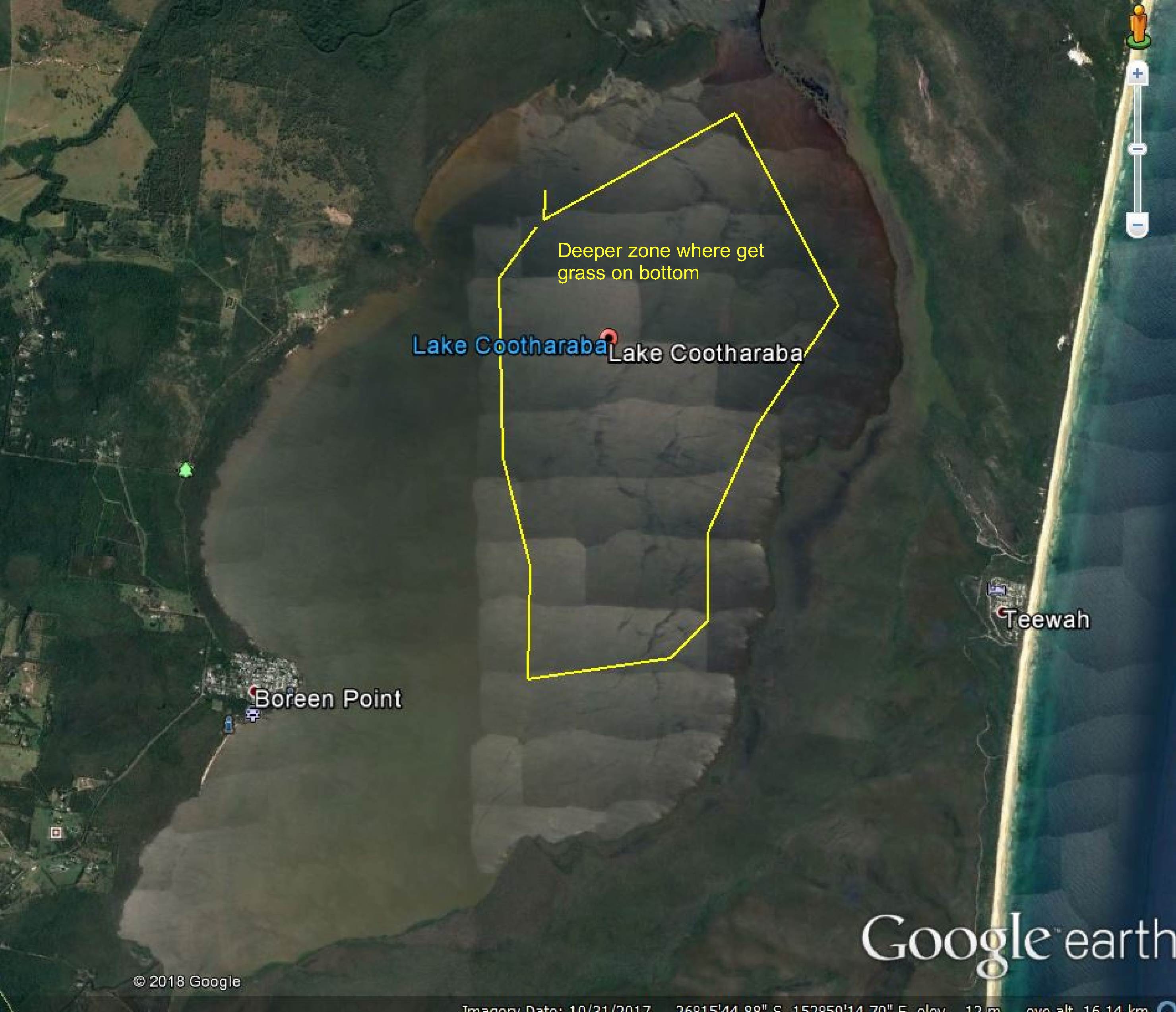Click the Street View pegman icon
Screen dimensions: 1176x1012
[1138, 27]
